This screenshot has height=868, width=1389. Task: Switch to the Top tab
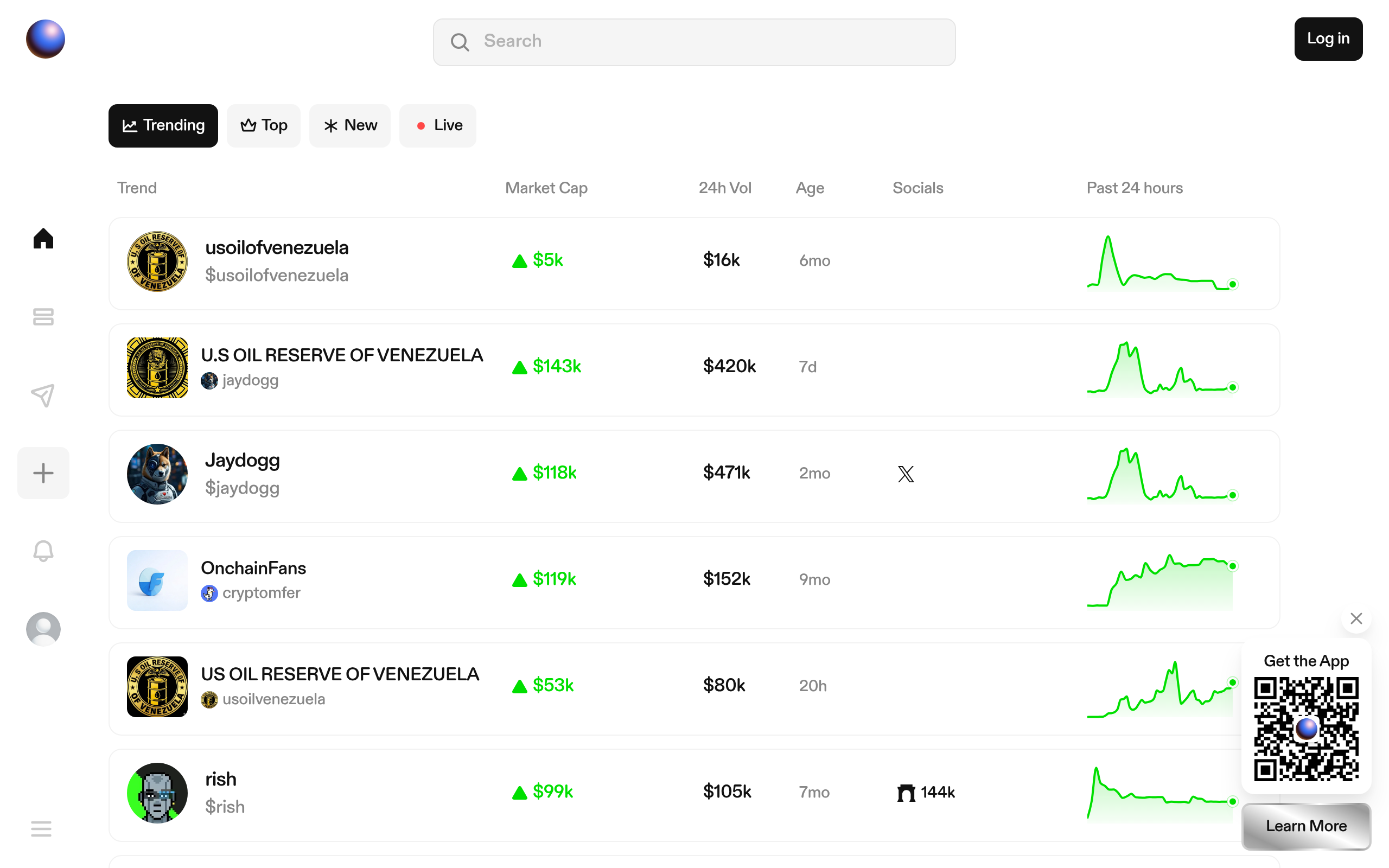[x=264, y=125]
